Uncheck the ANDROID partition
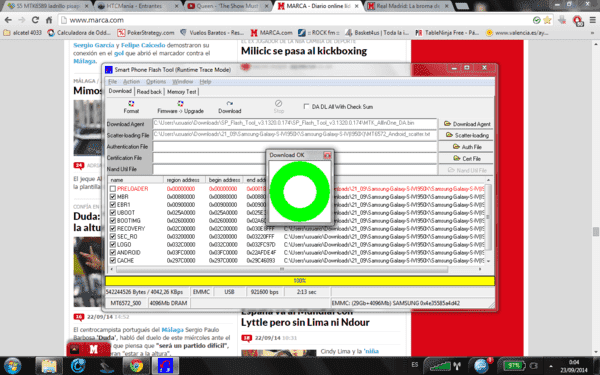This screenshot has height=375, width=600. click(112, 253)
